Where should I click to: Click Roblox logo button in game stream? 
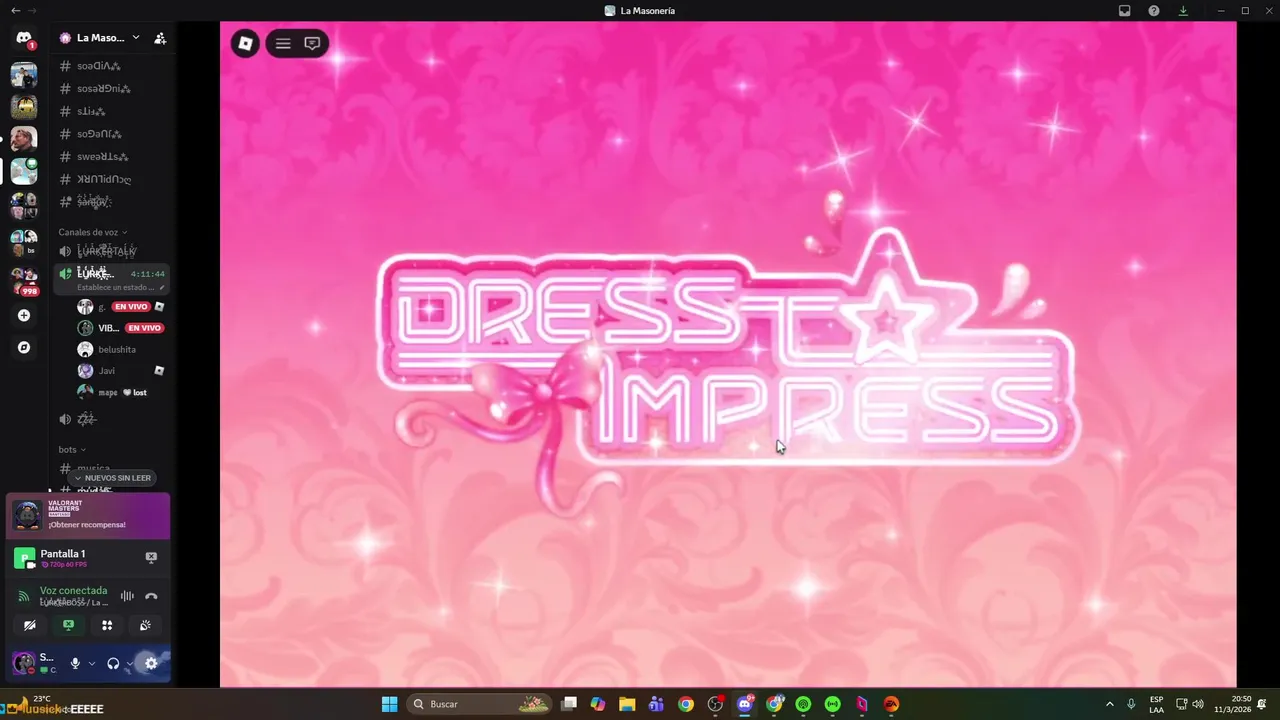click(245, 43)
